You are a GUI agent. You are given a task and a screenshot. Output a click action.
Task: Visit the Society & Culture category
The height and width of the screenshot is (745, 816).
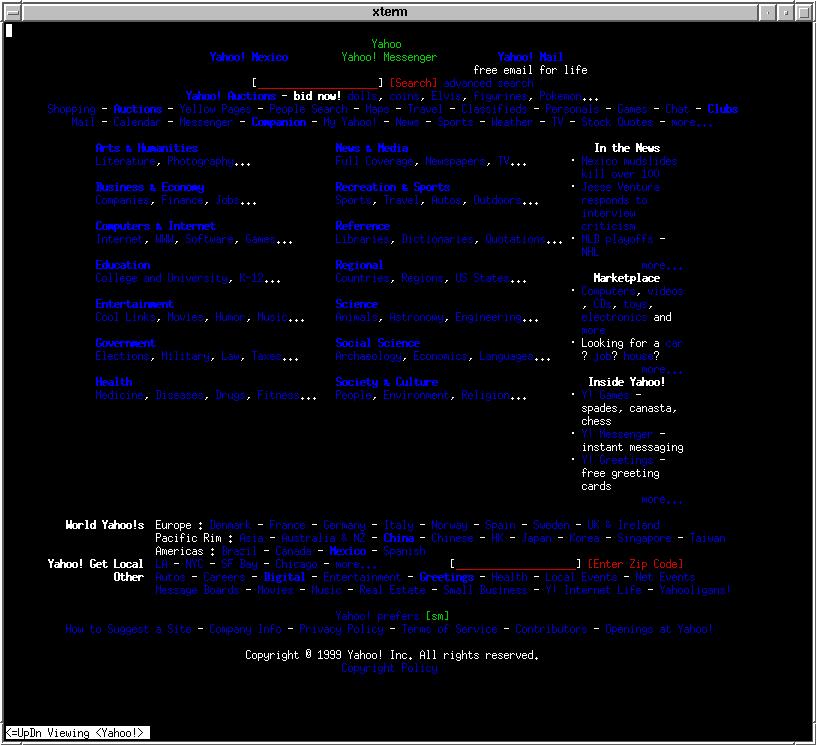click(x=386, y=382)
